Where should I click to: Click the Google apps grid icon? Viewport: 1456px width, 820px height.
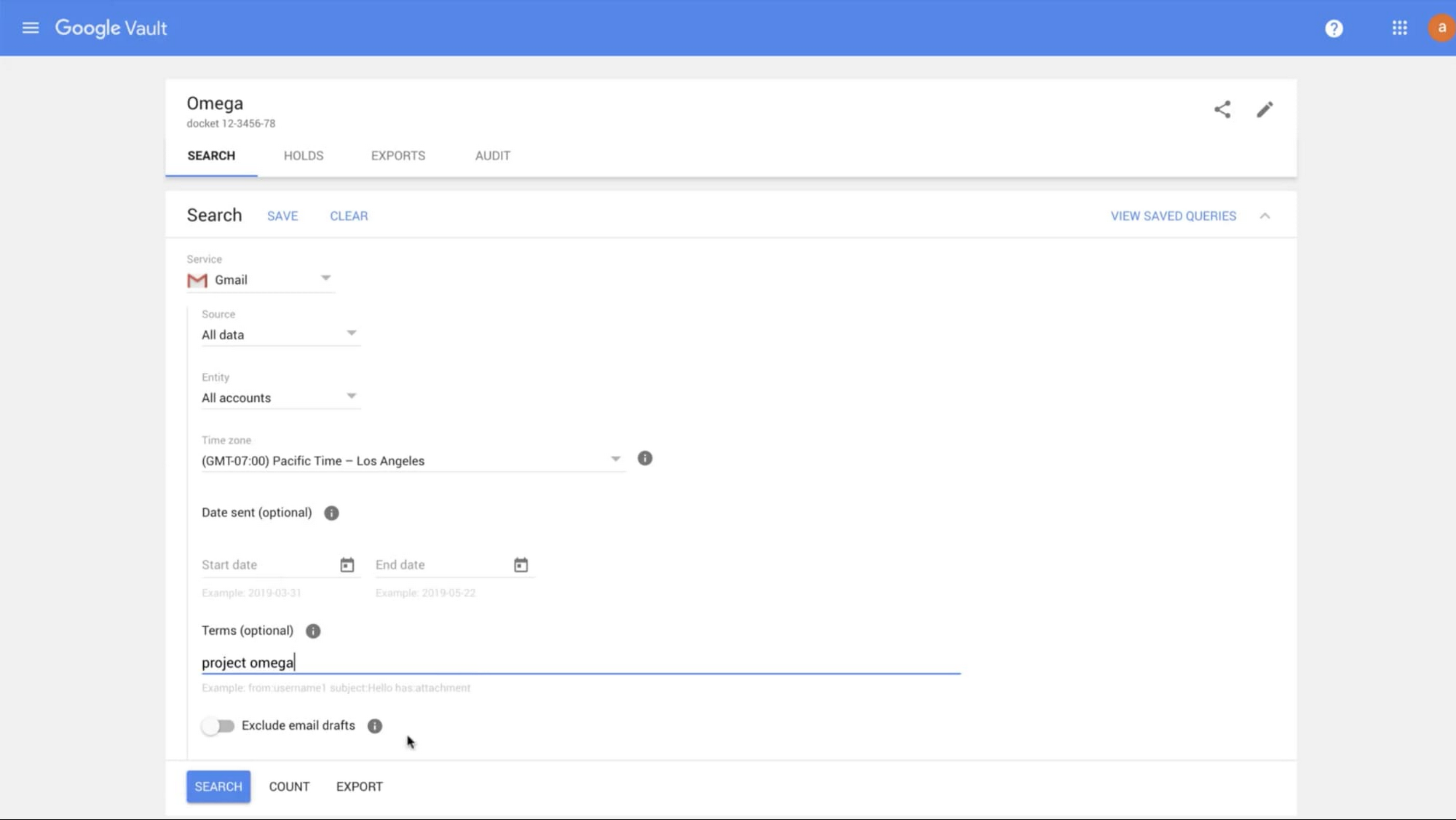click(1400, 28)
